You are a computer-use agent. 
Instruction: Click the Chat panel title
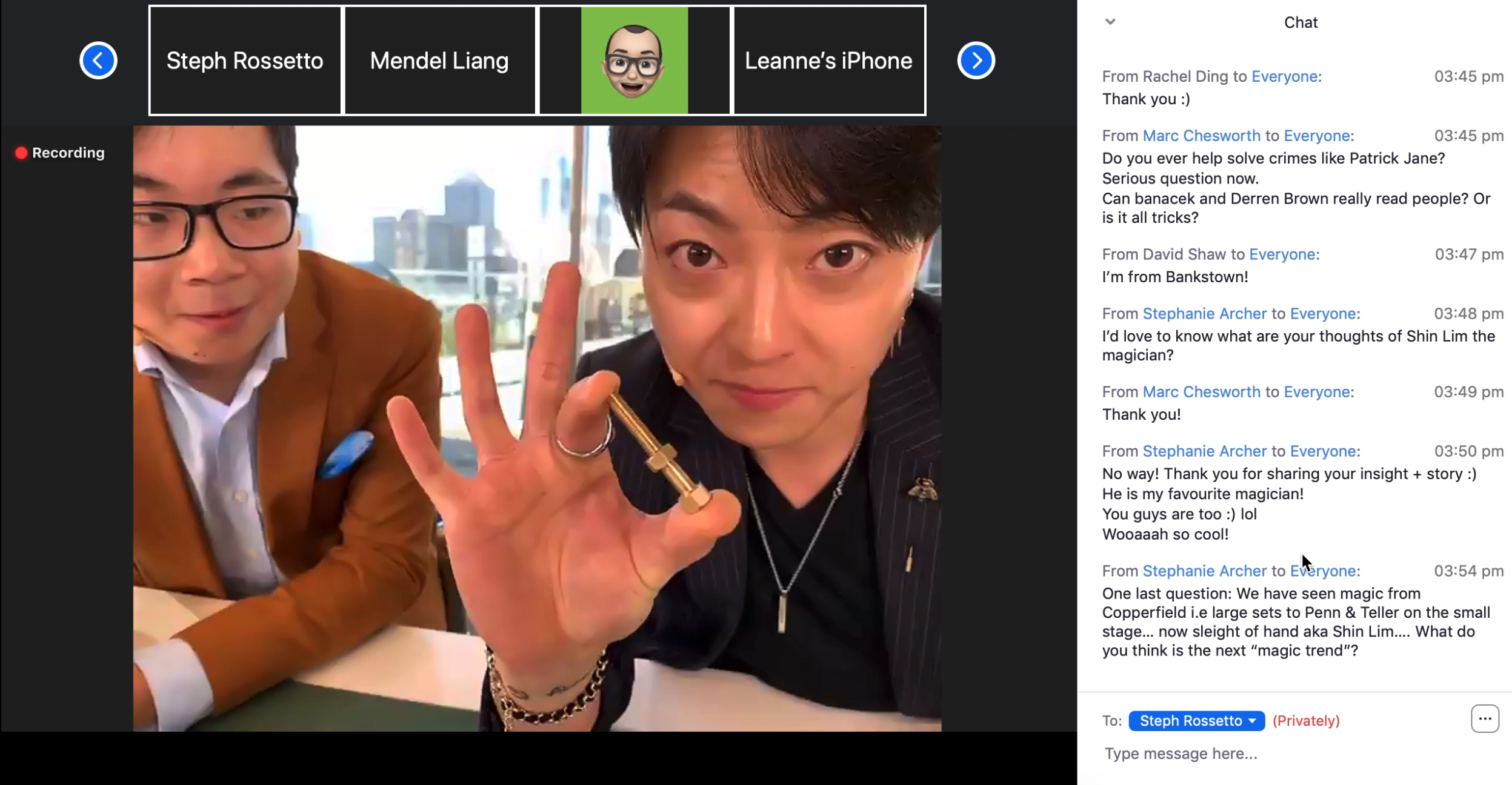click(x=1301, y=22)
